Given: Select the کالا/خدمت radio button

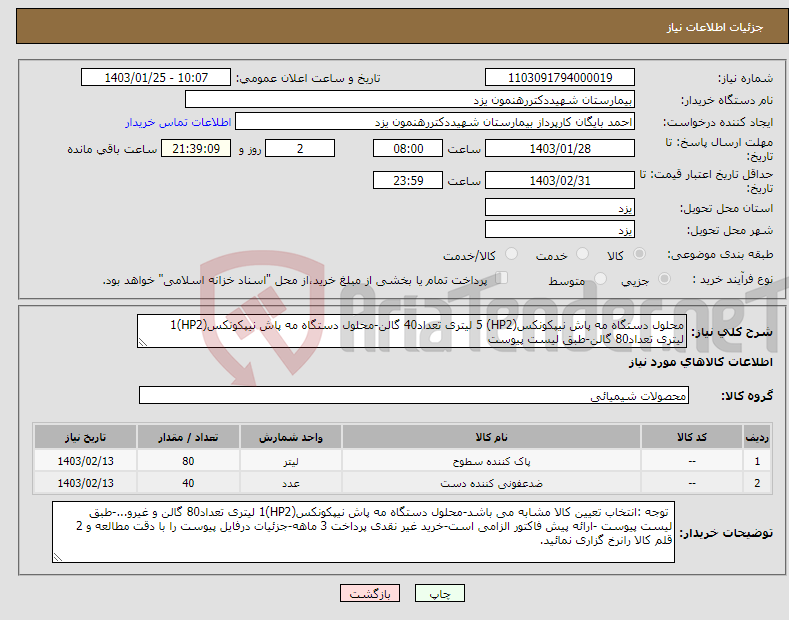Looking at the screenshot, I should coord(511,254).
